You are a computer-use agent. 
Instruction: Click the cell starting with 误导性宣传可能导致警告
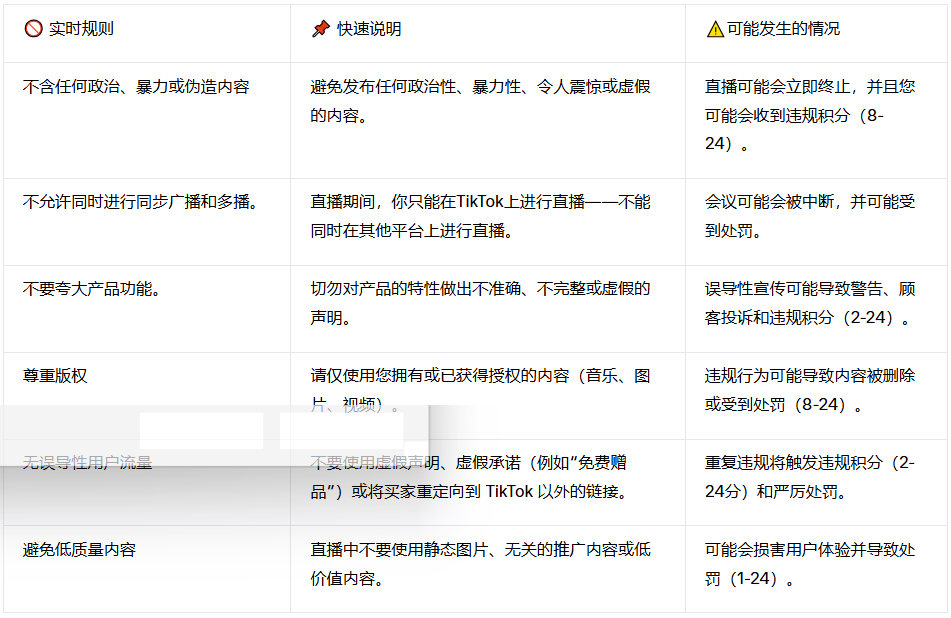click(x=809, y=303)
